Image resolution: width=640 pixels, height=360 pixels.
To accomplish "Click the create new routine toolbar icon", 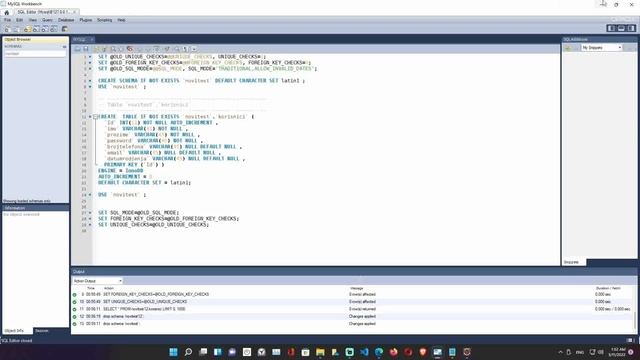I will [x=54, y=29].
